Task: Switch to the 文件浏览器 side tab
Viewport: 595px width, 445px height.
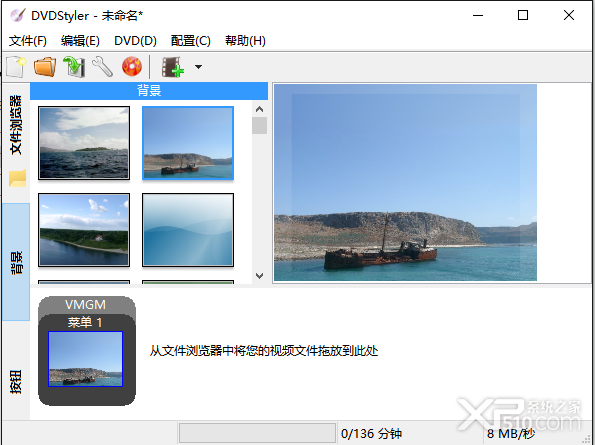Action: pos(16,125)
